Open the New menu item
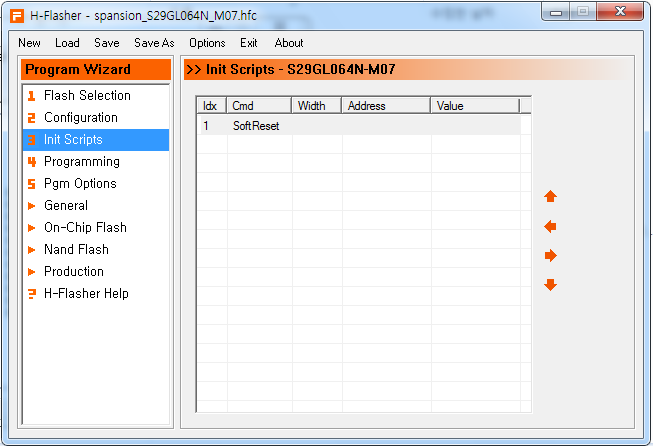 [29, 43]
